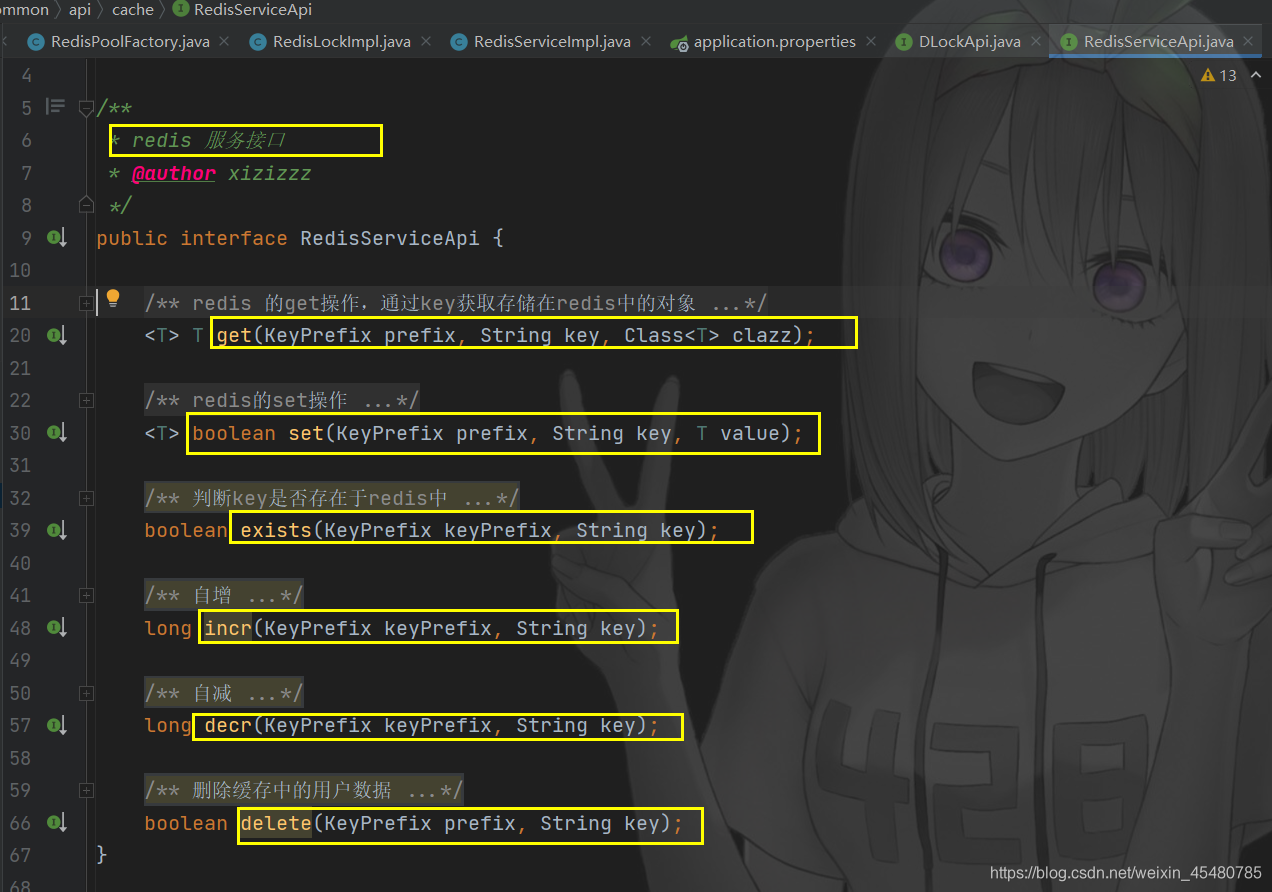Click the 'api' breadcrumb segment
Screen dimensions: 1272x892
(x=79, y=10)
